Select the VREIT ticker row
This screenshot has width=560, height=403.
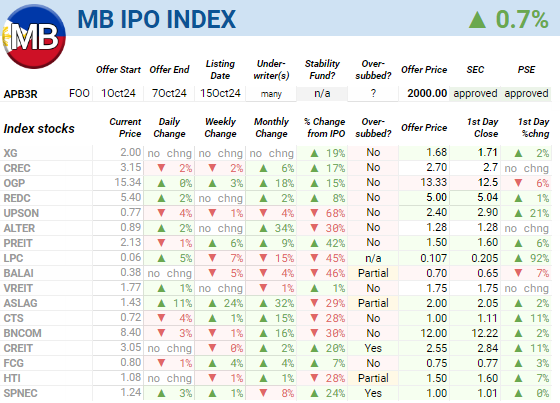click(18, 288)
